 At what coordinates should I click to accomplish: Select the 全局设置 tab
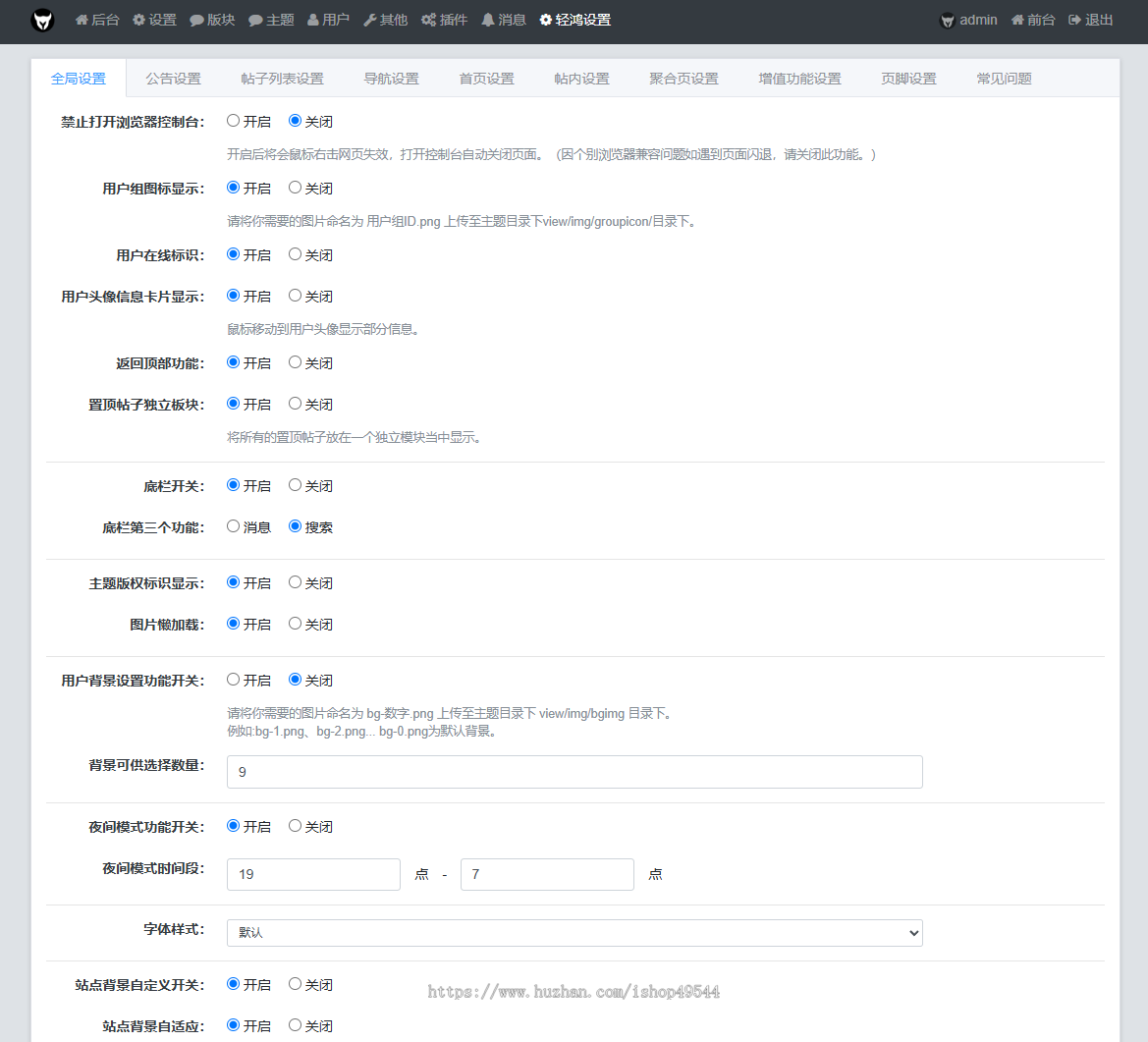(79, 79)
